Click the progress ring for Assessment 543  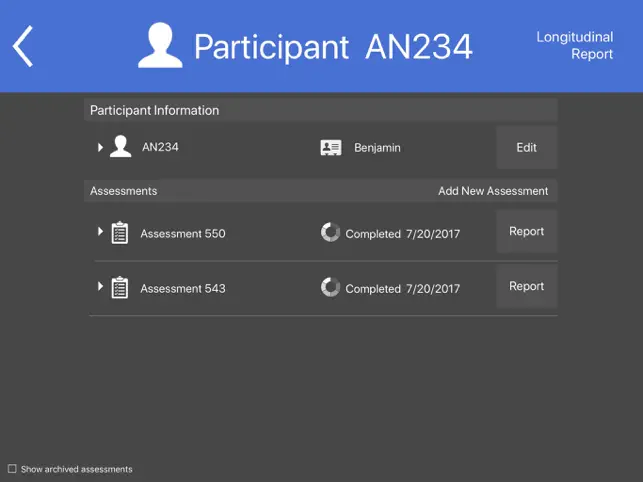click(x=331, y=287)
